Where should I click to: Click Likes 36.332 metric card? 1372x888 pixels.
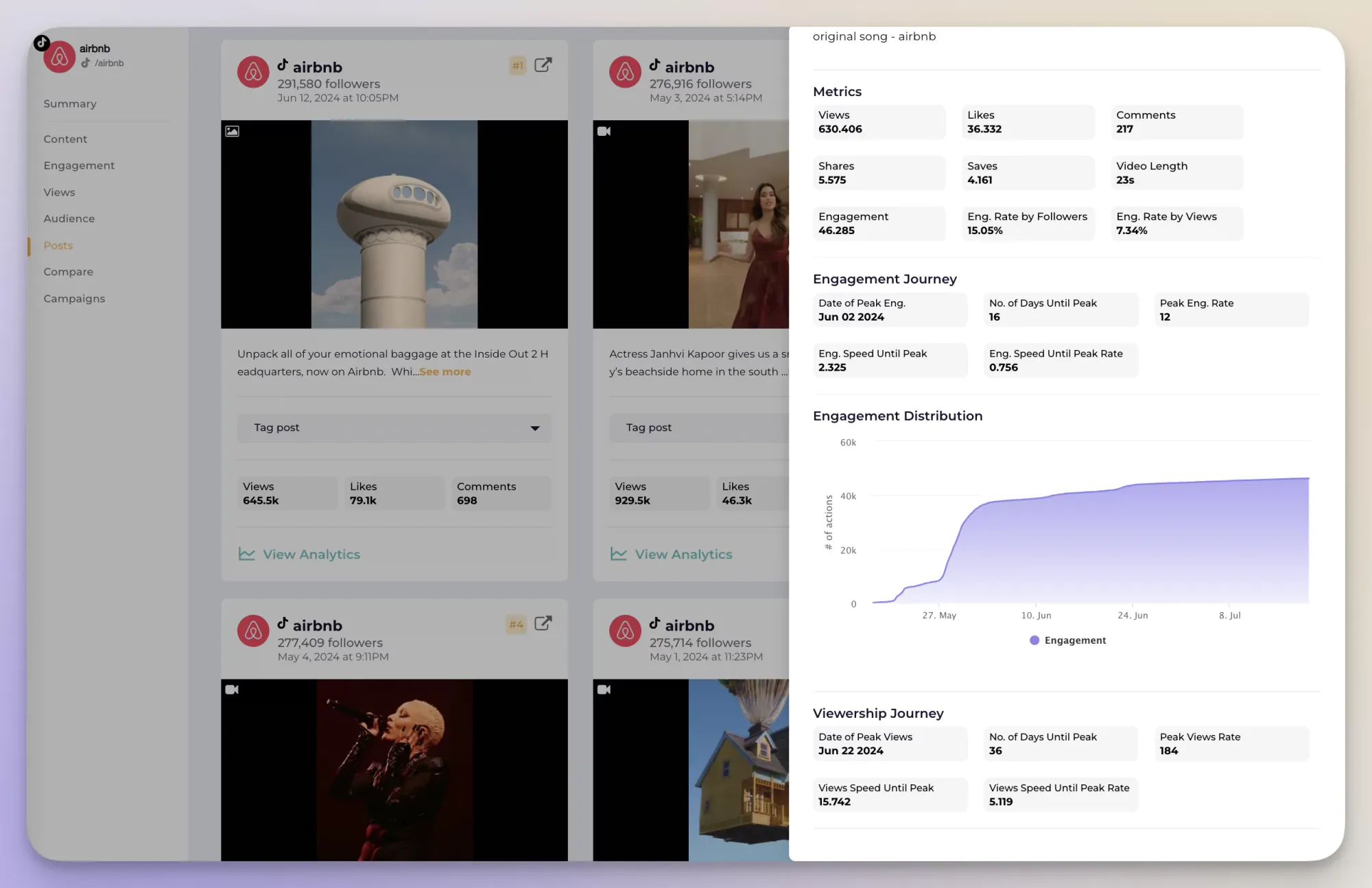[1028, 122]
